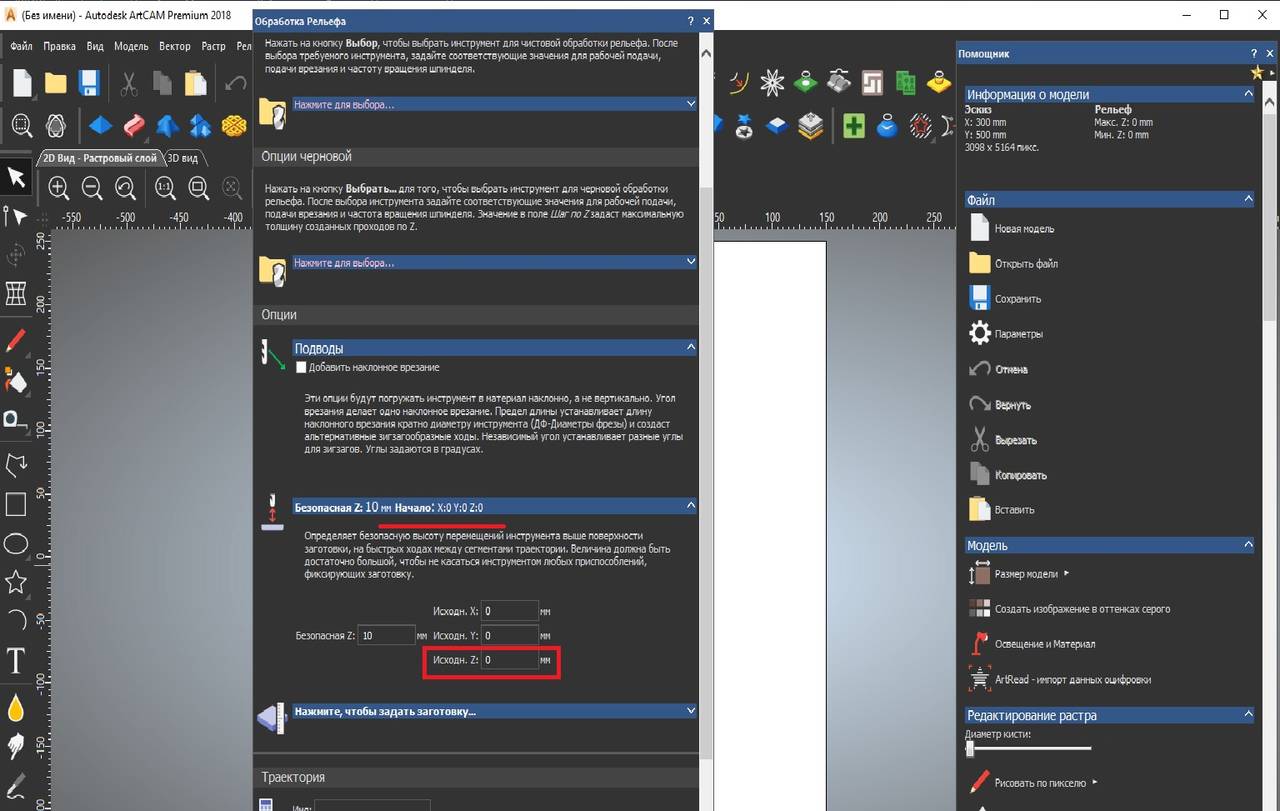Screen dimensions: 1280x811
Task: Click the 1:1 zoom magnifier icon
Action: point(166,187)
